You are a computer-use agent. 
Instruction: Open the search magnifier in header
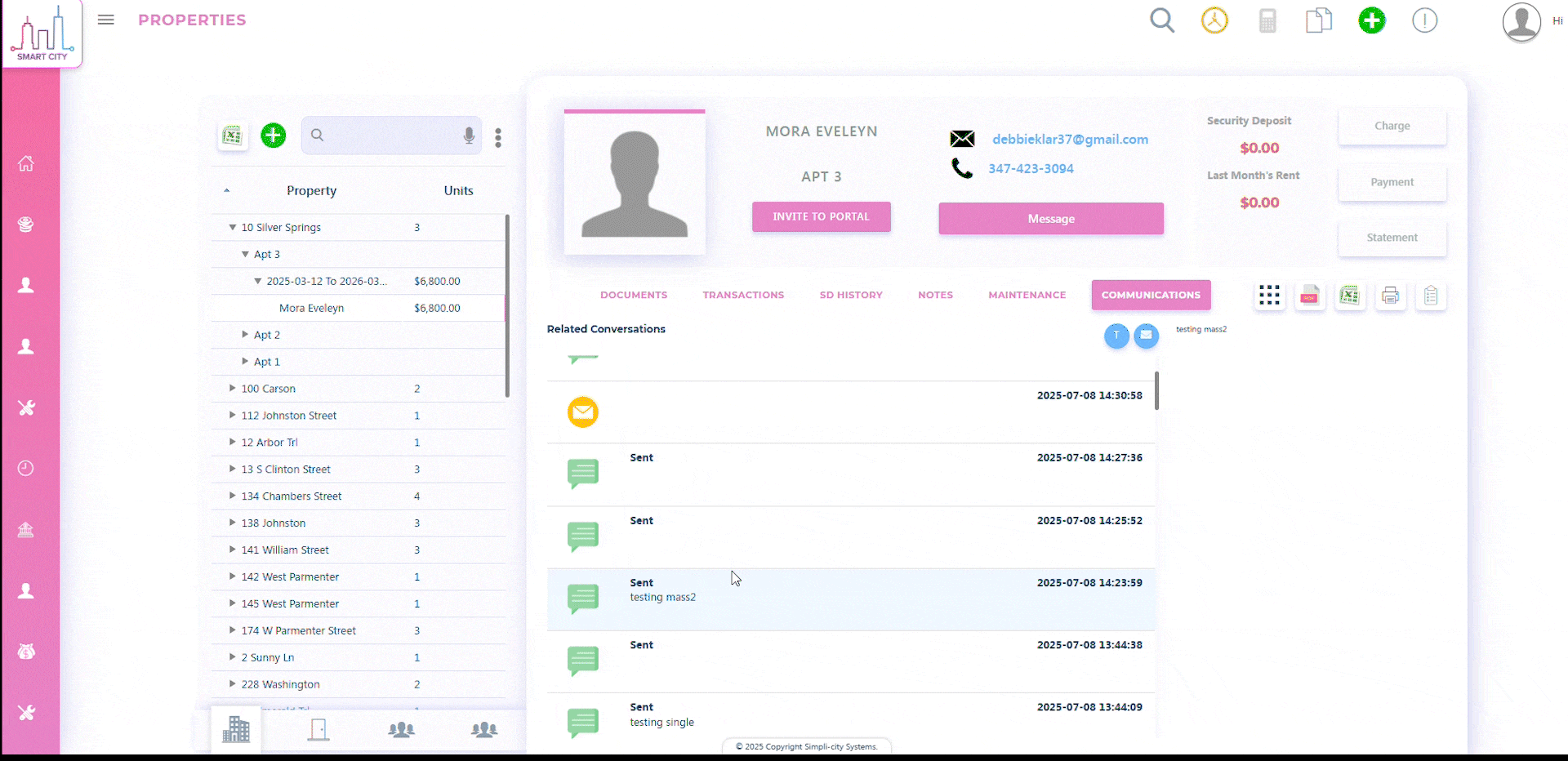pos(1161,20)
